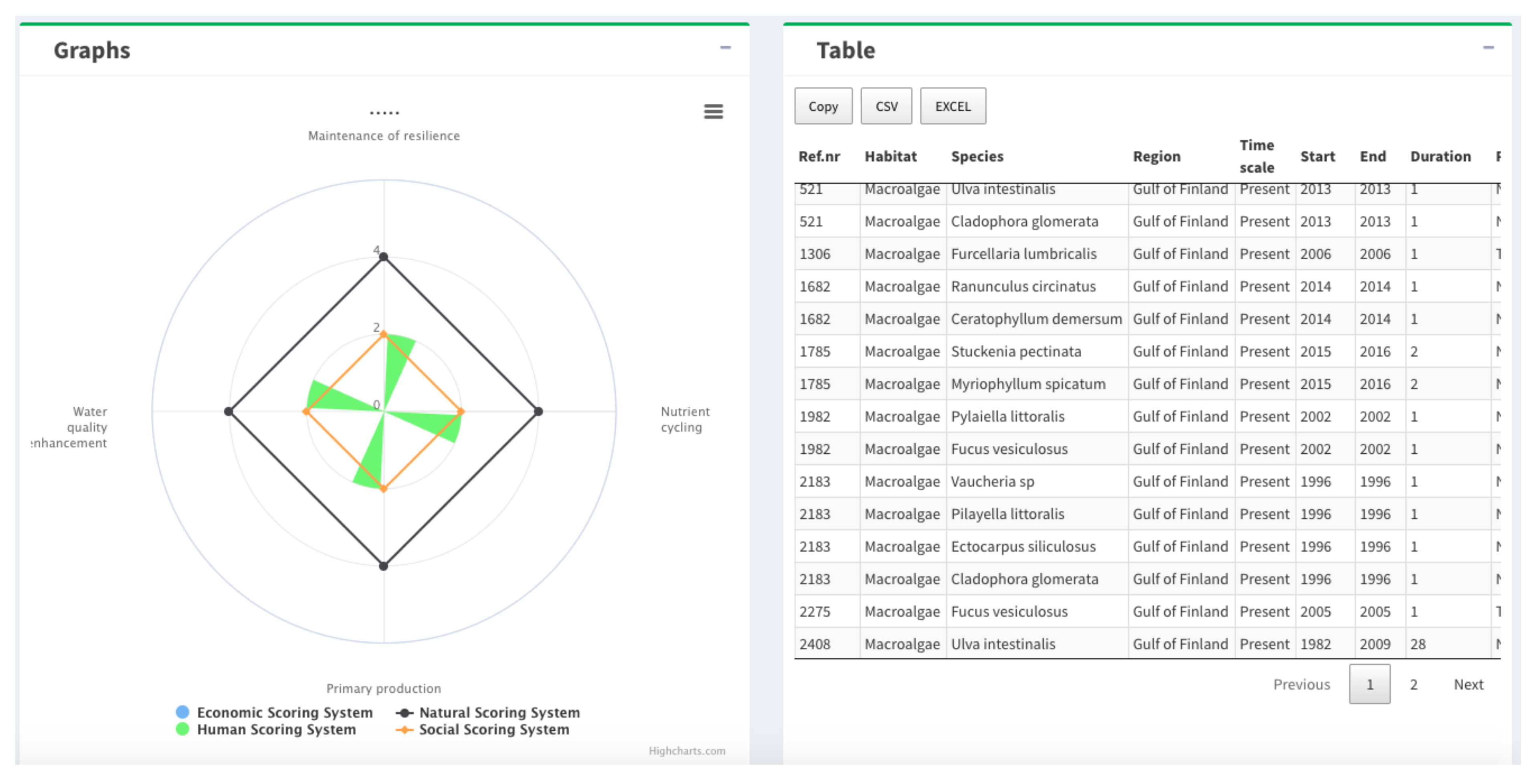This screenshot has height=784, width=1533.
Task: Click Natural series point at Maintenance of resilience
Action: click(384, 257)
